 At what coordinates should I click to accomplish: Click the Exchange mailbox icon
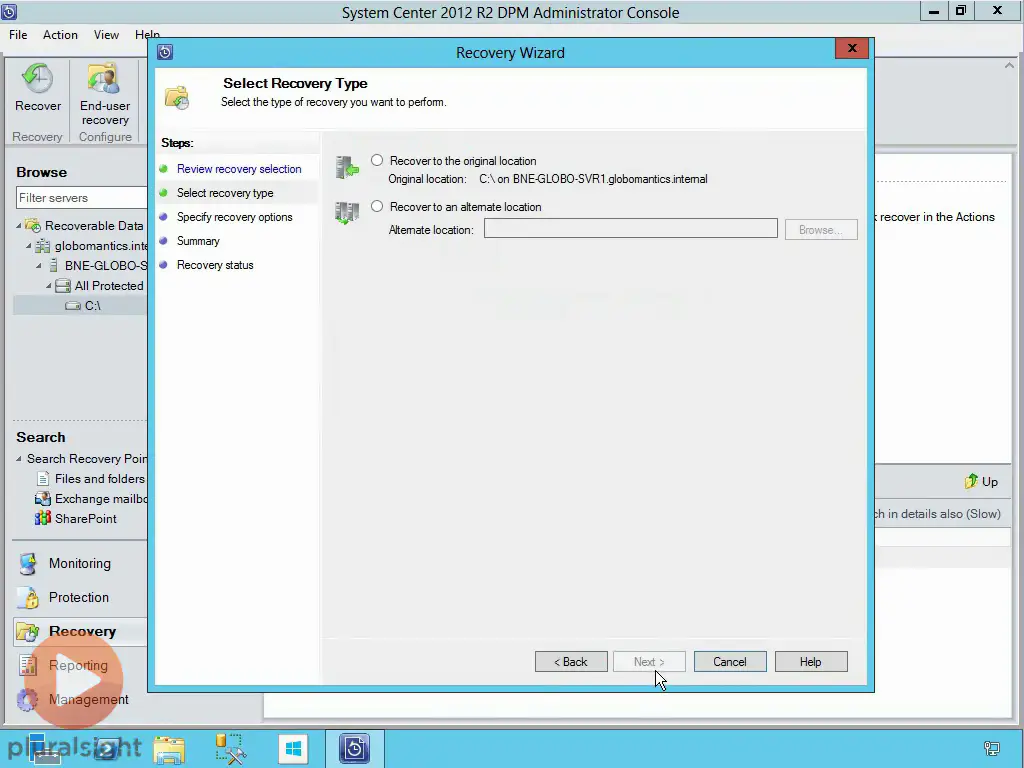pos(42,498)
